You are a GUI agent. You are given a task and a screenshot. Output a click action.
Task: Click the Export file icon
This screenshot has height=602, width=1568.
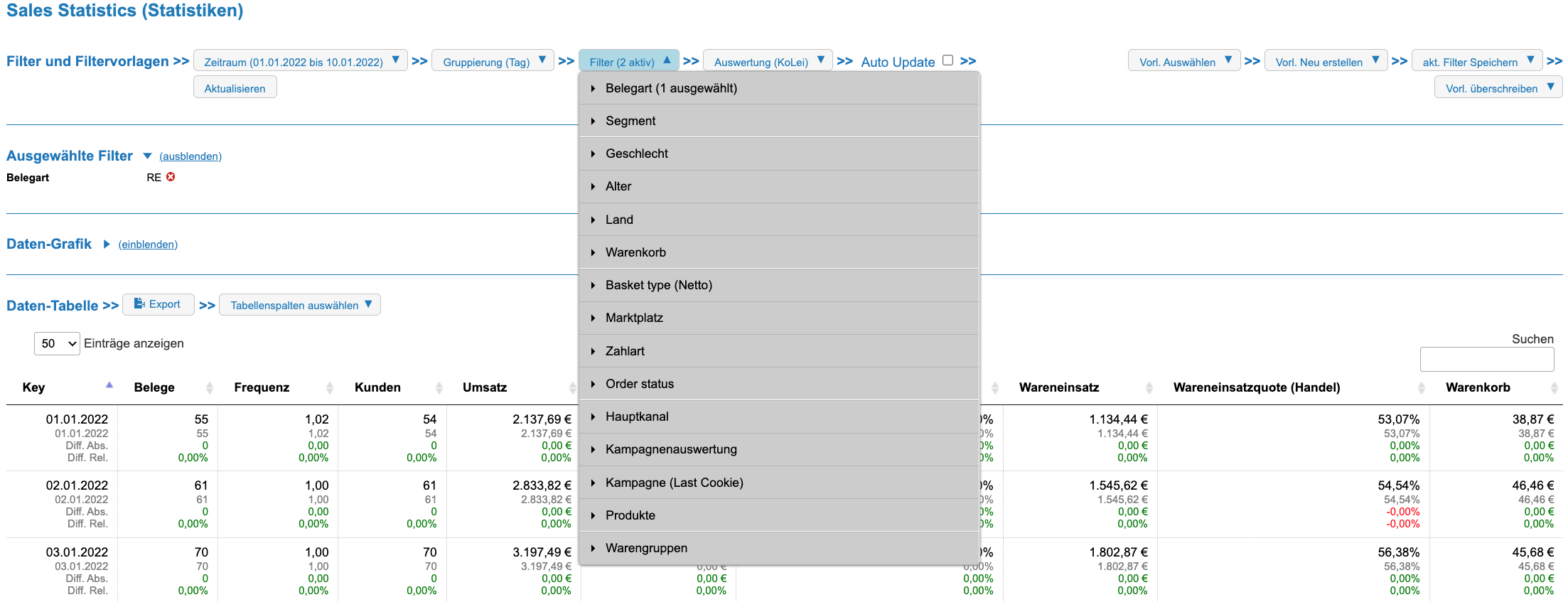(x=139, y=303)
